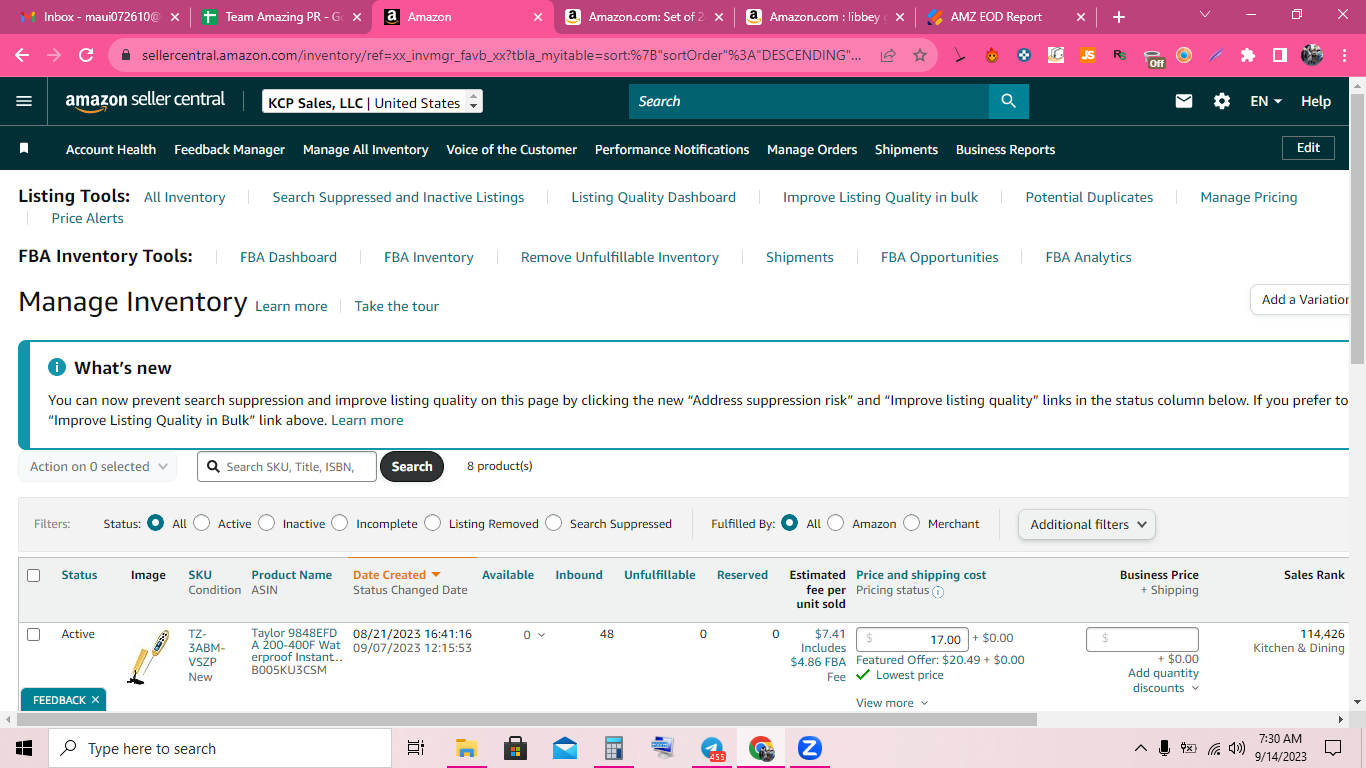
Task: Sort by the Date Created column
Action: click(396, 575)
